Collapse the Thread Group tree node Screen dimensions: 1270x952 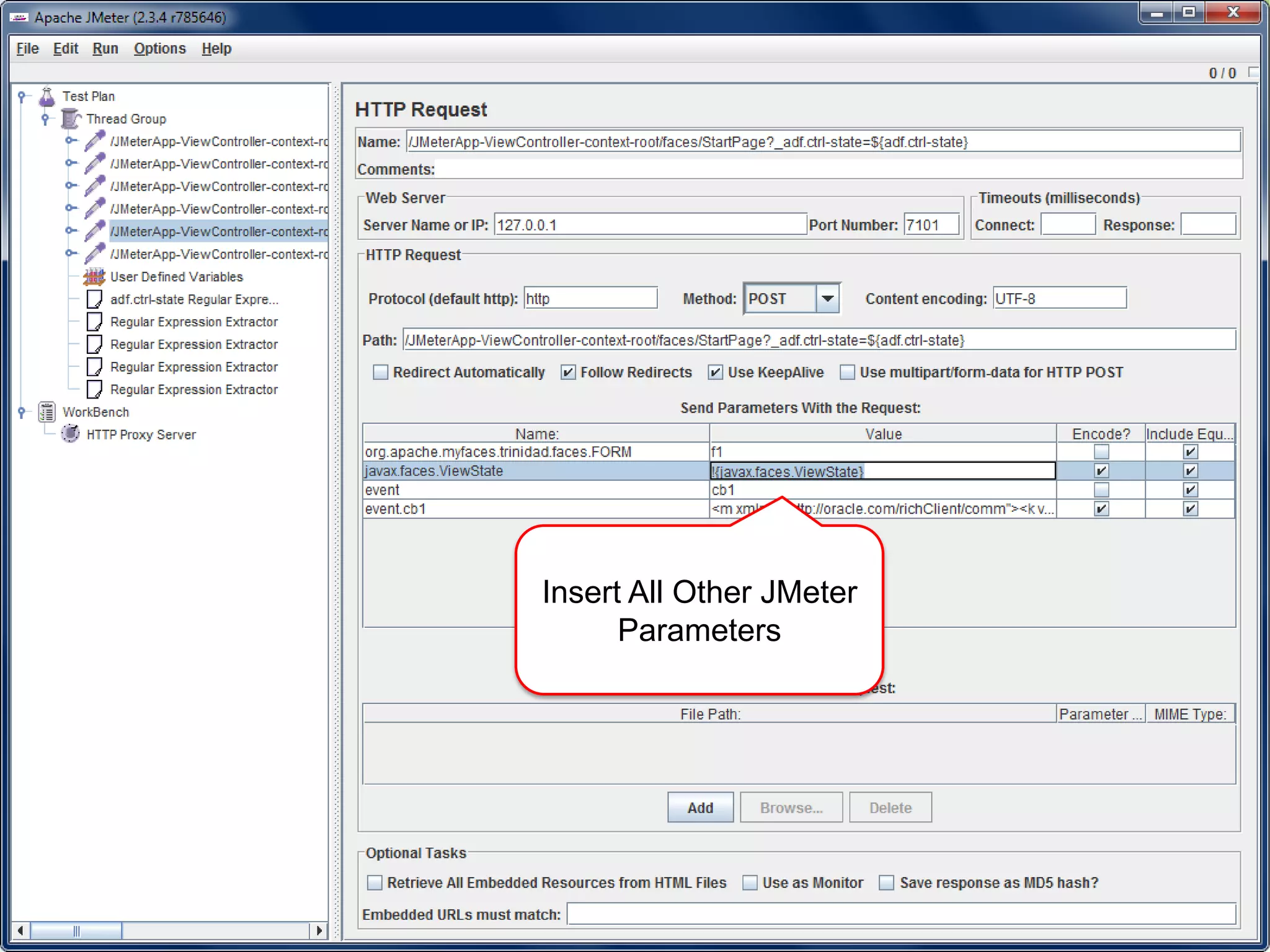pos(45,118)
